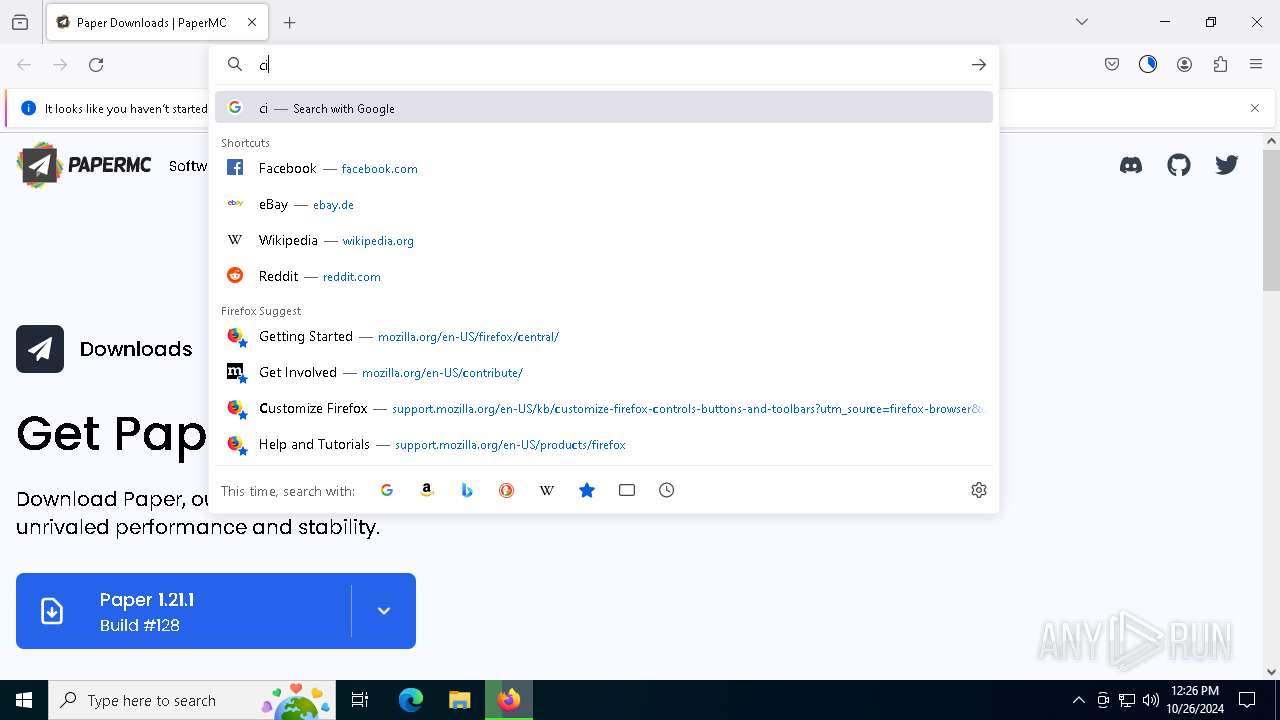The image size is (1280, 720).
Task: Open the notification center
Action: tap(1247, 700)
